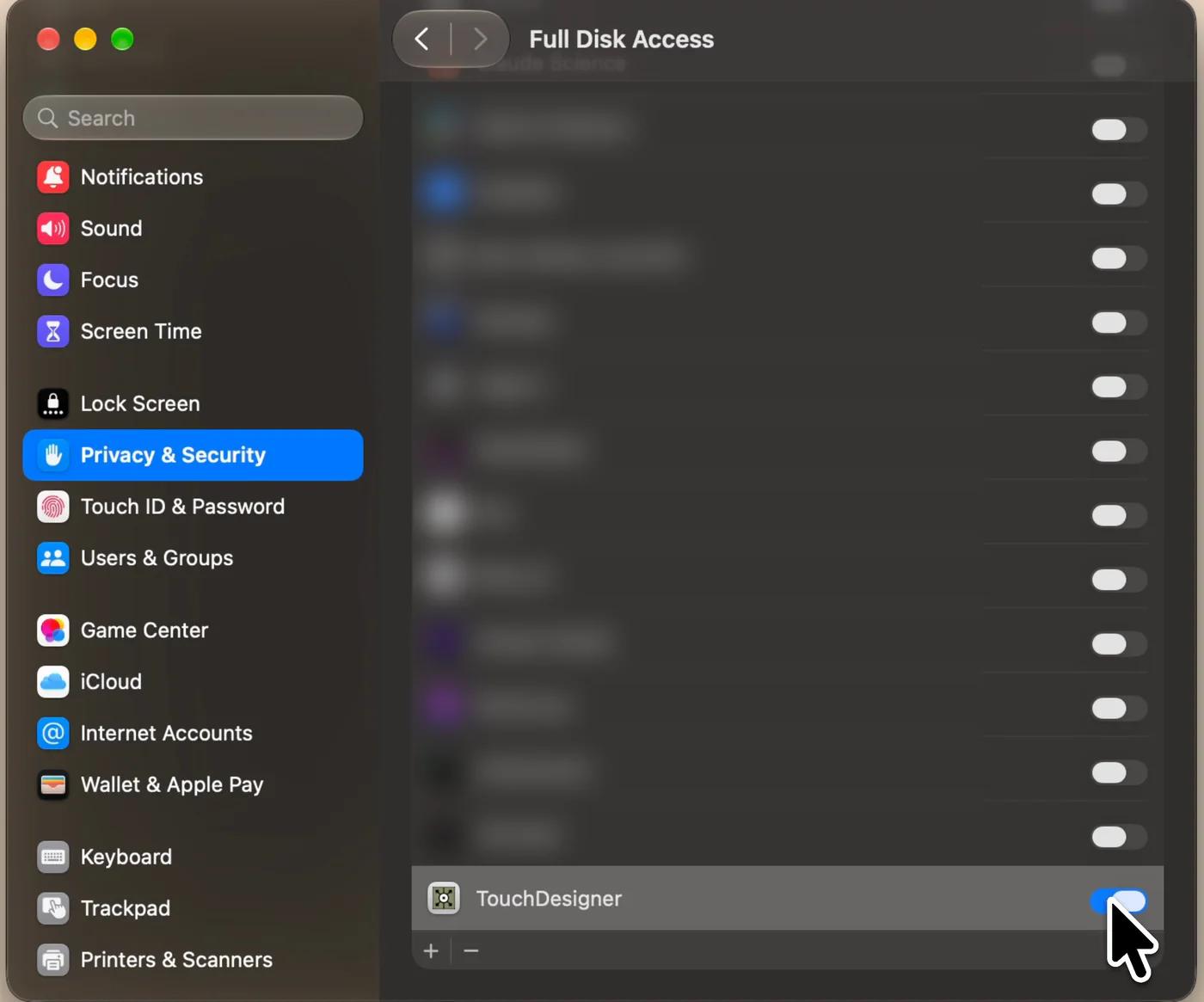
Task: Add an app with the plus button
Action: click(431, 950)
